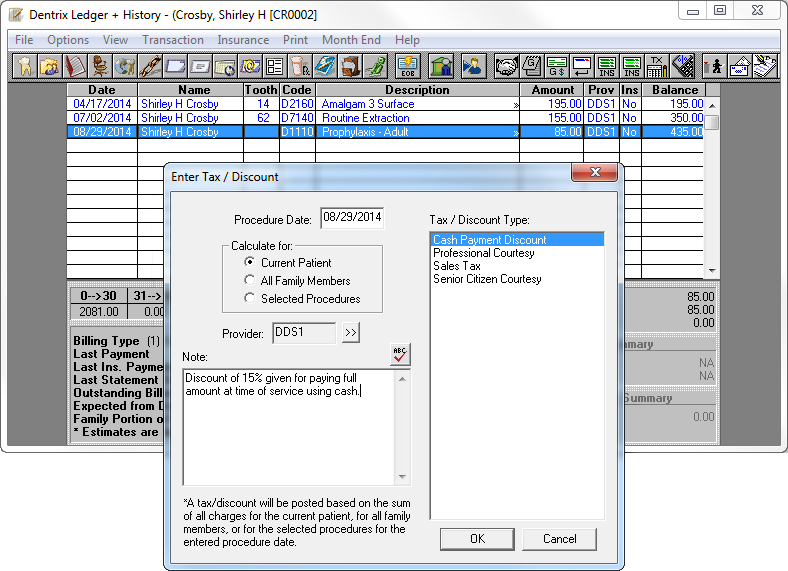Select Professional Courtesy discount type
The image size is (788, 571).
coord(517,253)
